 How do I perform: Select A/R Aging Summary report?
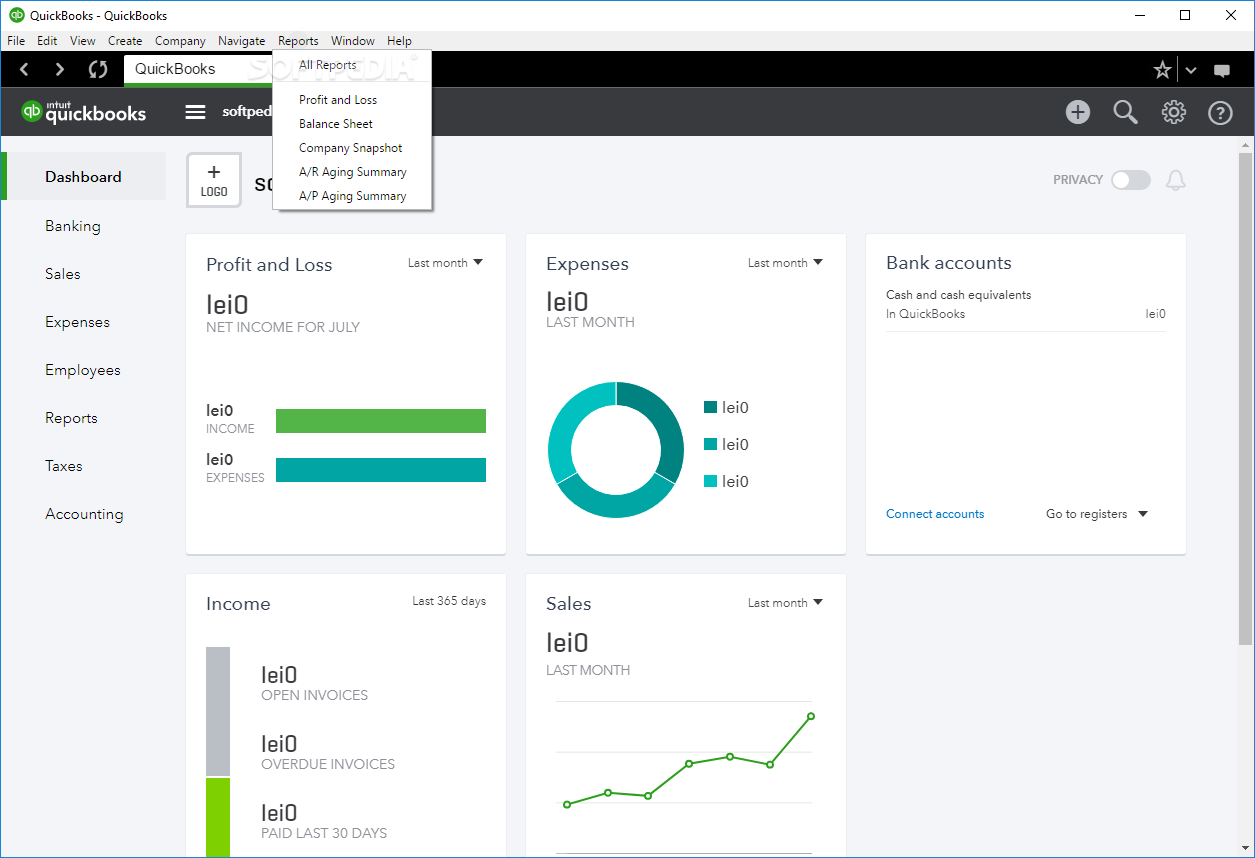pos(352,172)
